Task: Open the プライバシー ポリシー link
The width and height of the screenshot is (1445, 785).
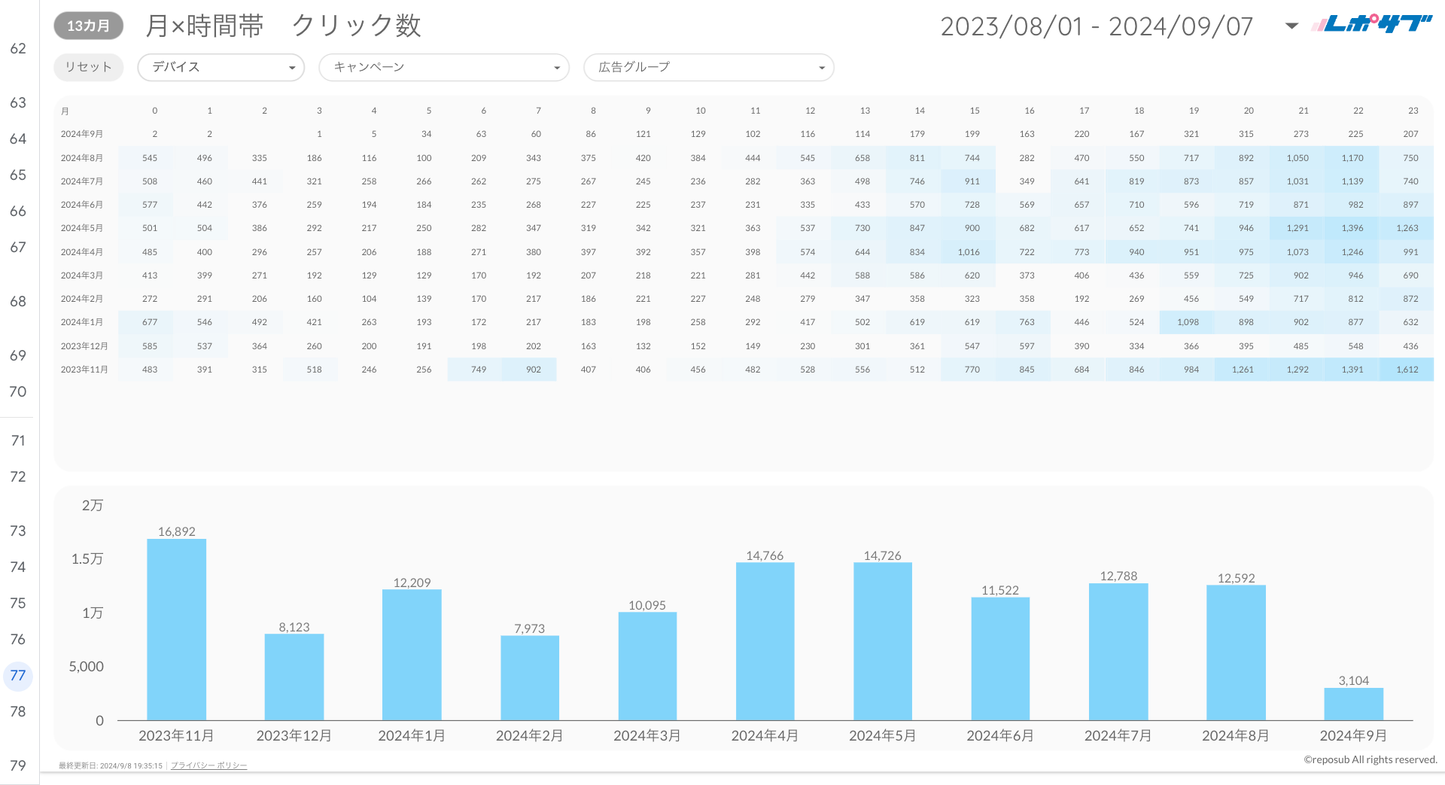Action: coord(208,766)
